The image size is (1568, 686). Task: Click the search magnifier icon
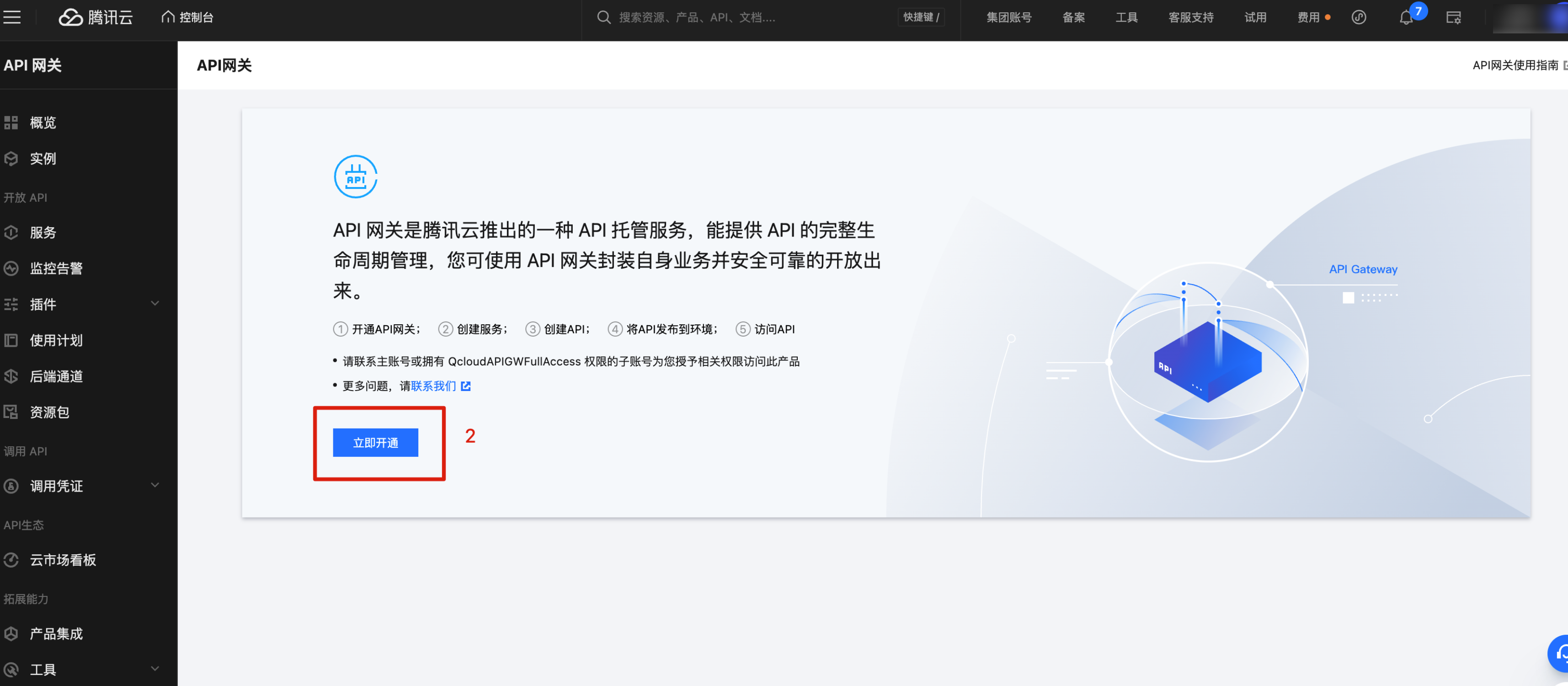[603, 17]
